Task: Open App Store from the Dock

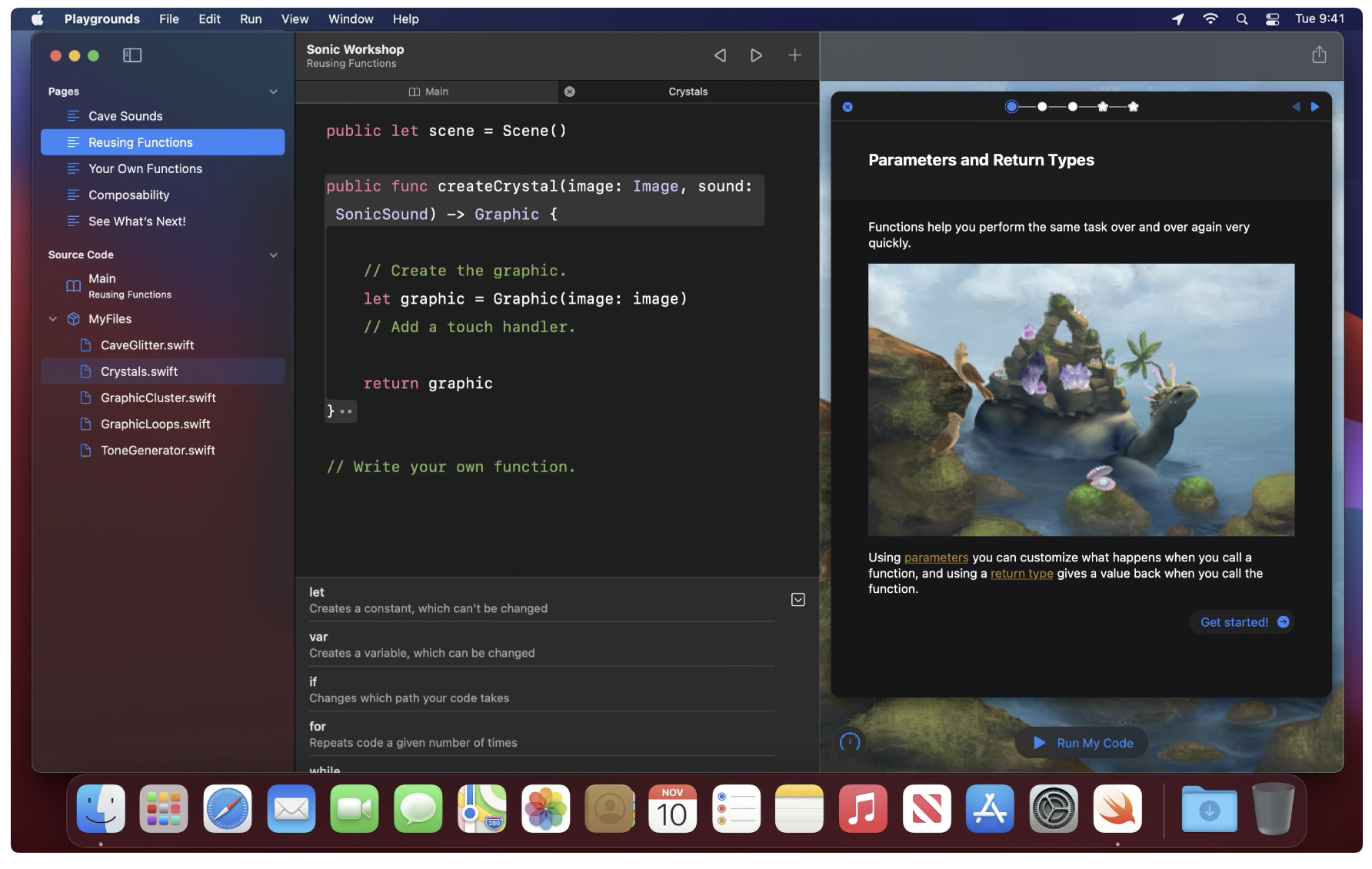Action: pos(990,809)
